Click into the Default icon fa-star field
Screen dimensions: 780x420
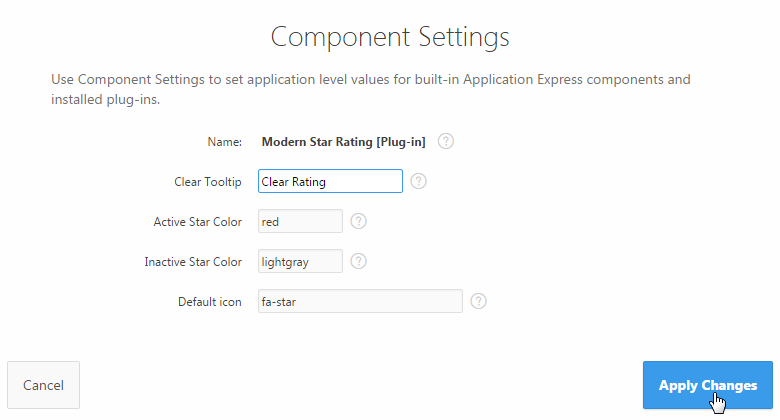point(360,301)
